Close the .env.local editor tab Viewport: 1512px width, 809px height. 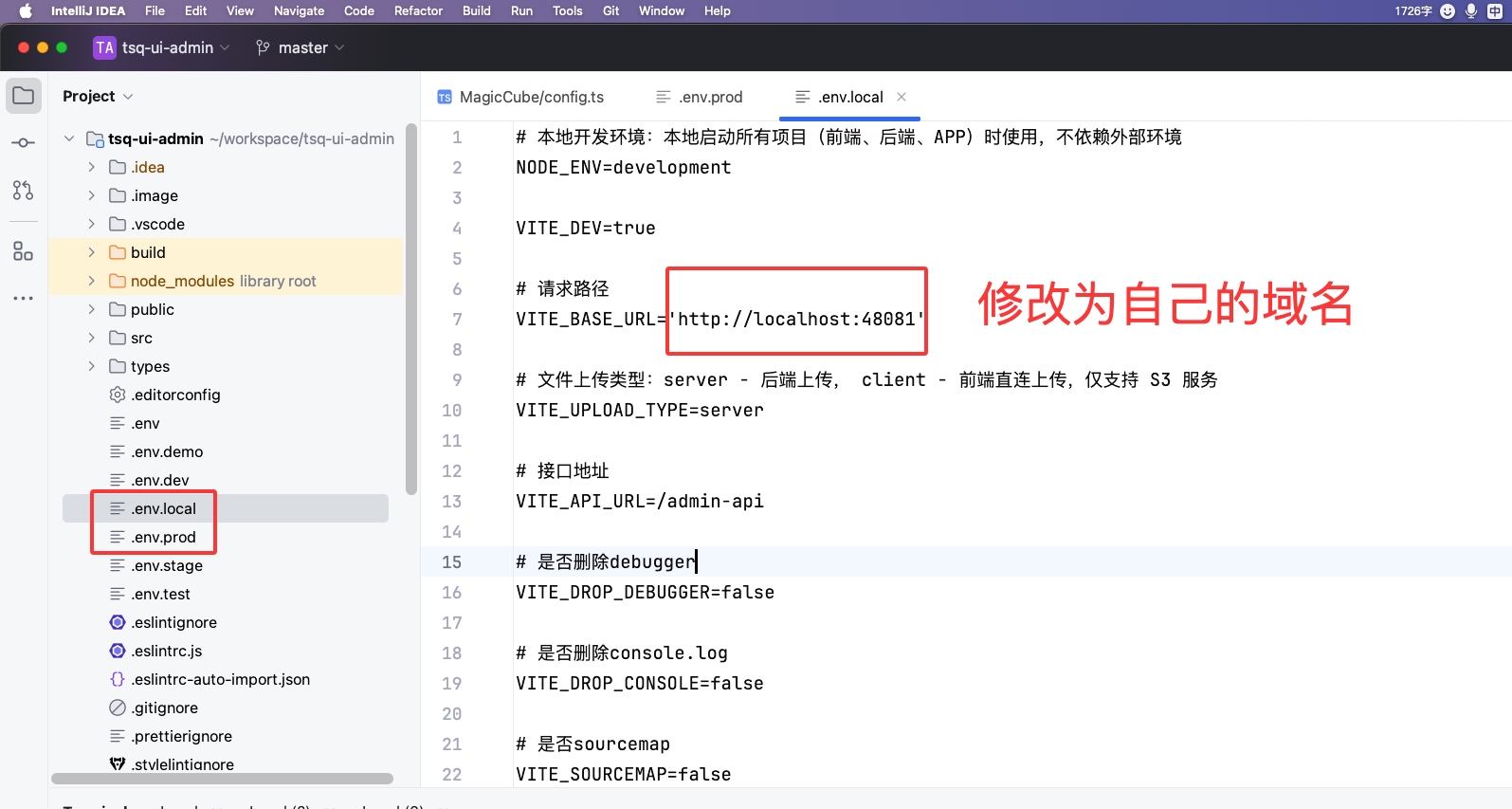pos(902,97)
